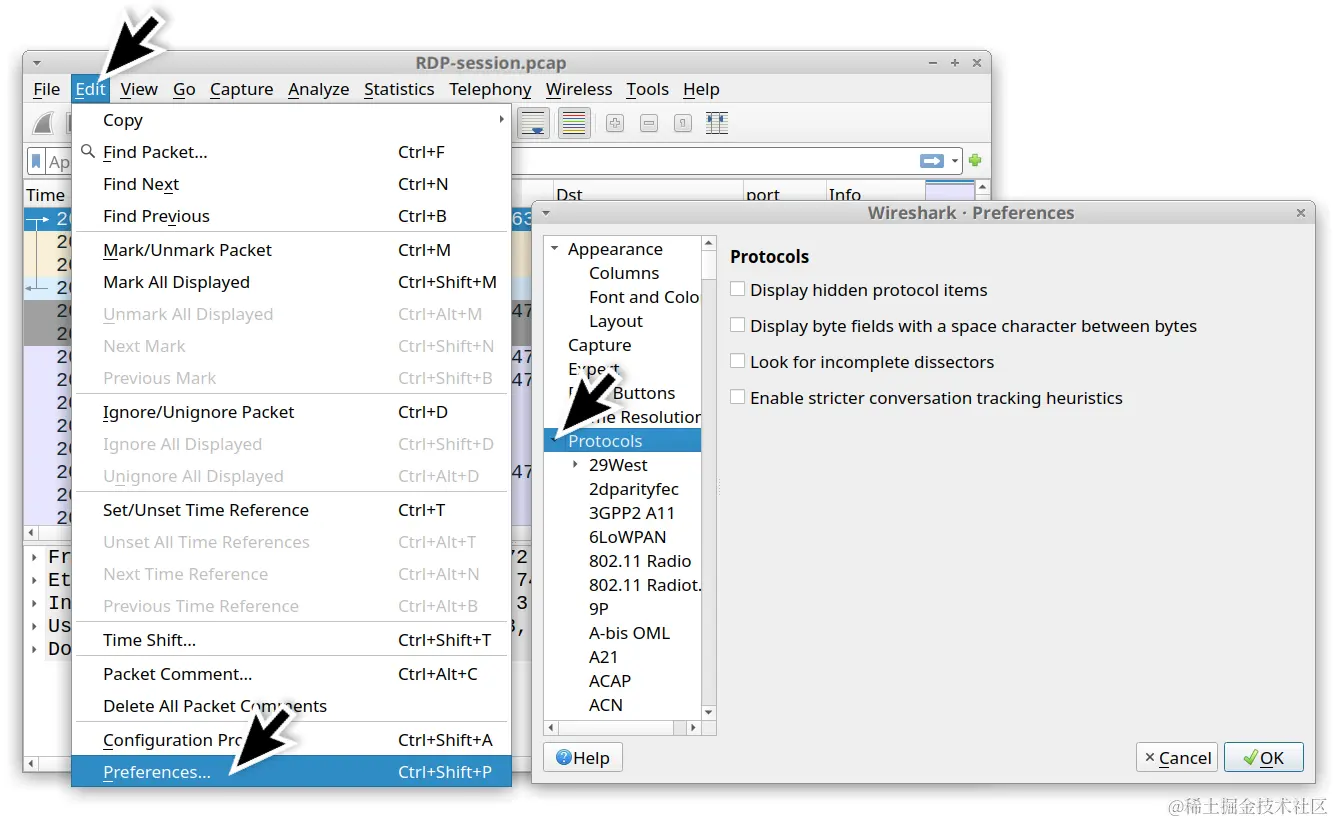Click the apply display filter arrow

click(932, 161)
